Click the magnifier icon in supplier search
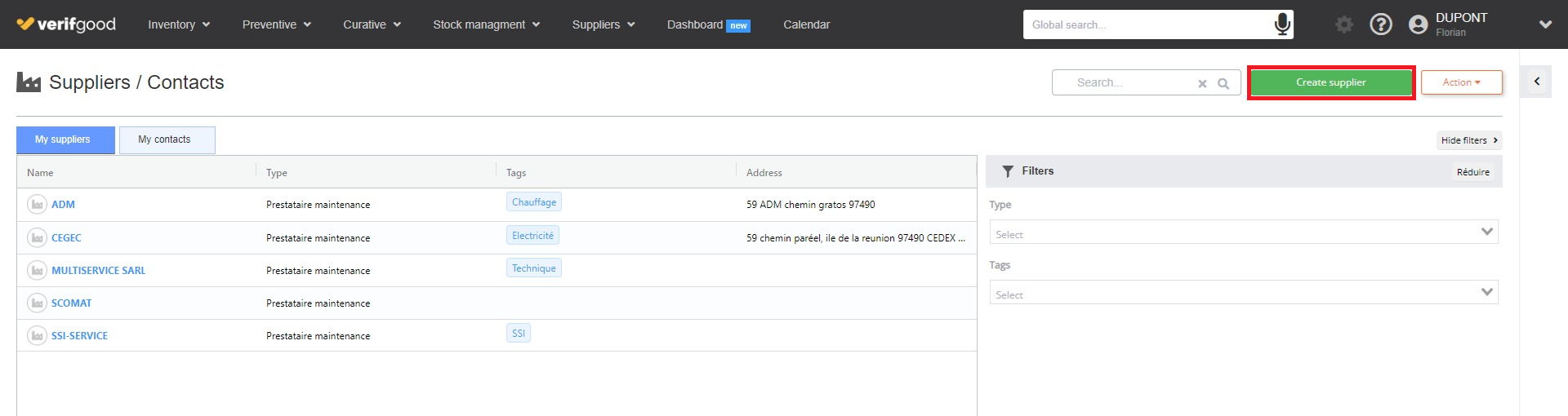Image resolution: width=1568 pixels, height=416 pixels. [1223, 83]
